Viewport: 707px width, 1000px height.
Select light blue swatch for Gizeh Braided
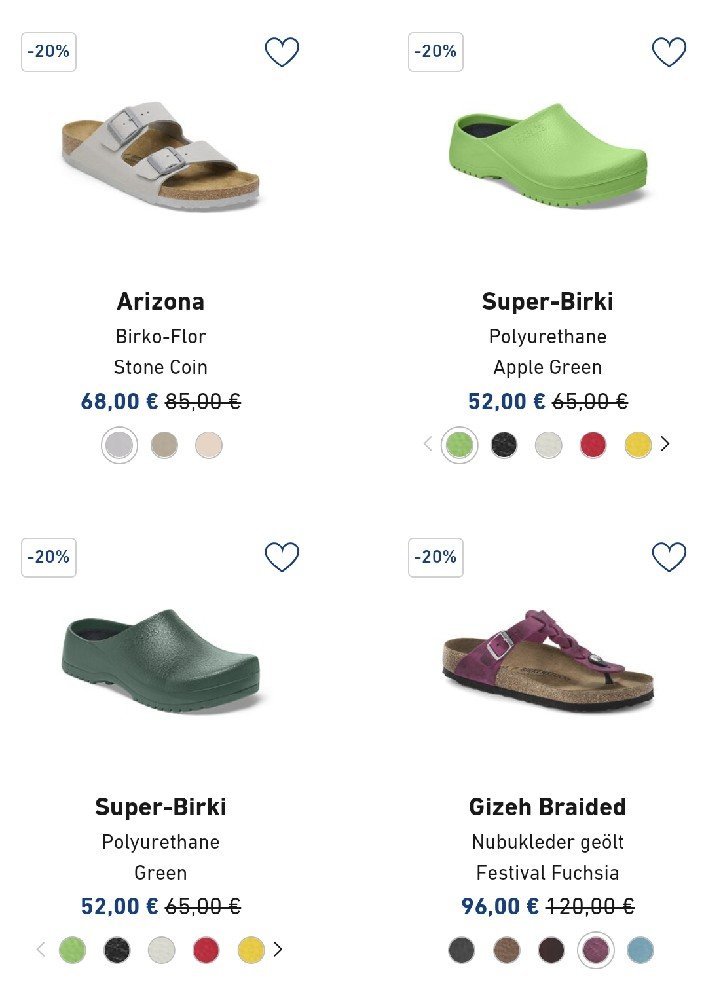[640, 950]
